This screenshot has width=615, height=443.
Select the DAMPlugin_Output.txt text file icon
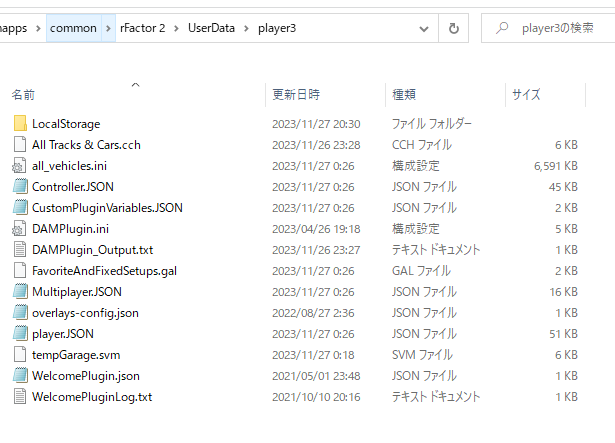coord(20,250)
